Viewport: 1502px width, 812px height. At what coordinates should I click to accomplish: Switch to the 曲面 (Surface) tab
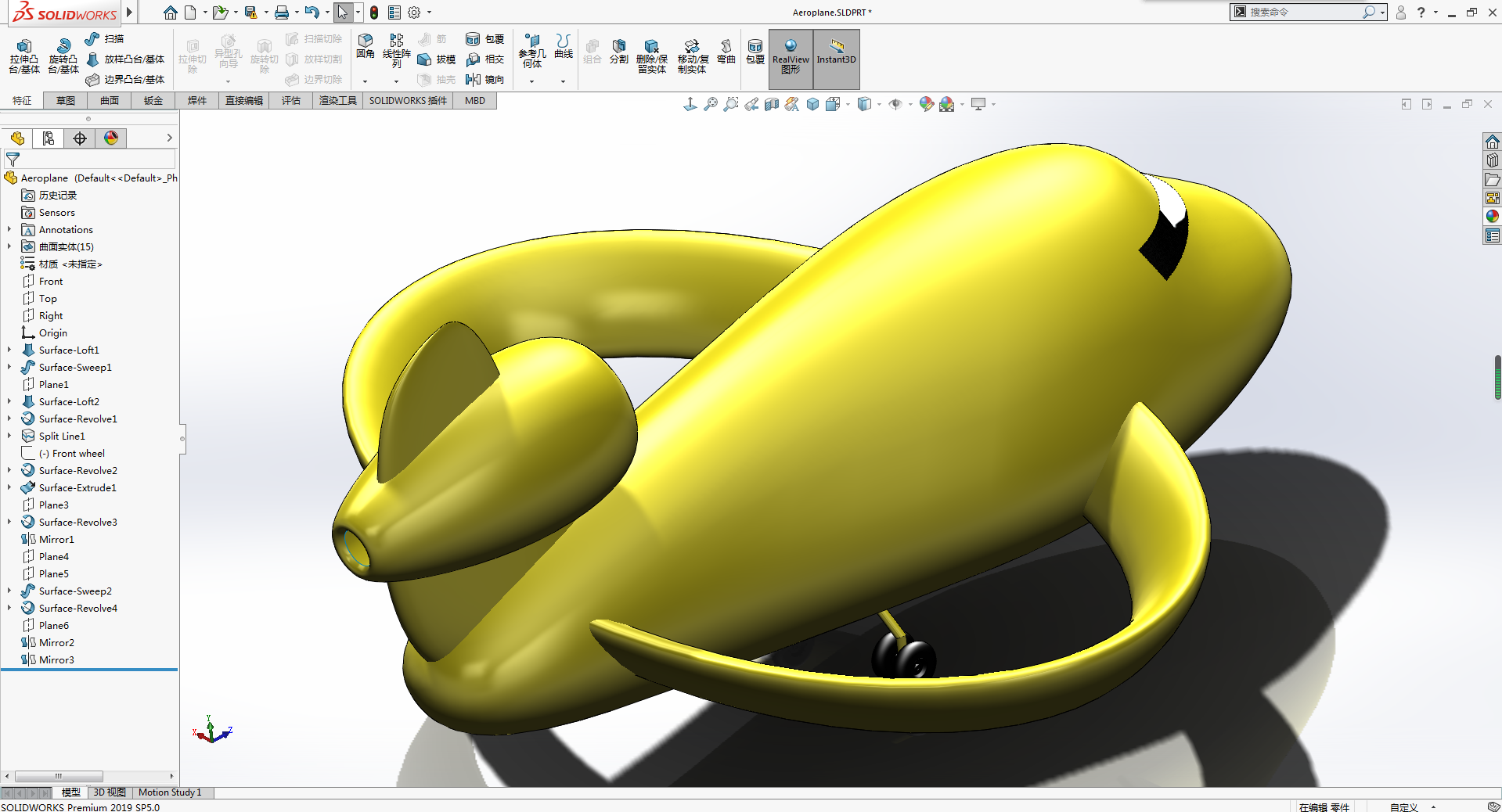point(110,101)
